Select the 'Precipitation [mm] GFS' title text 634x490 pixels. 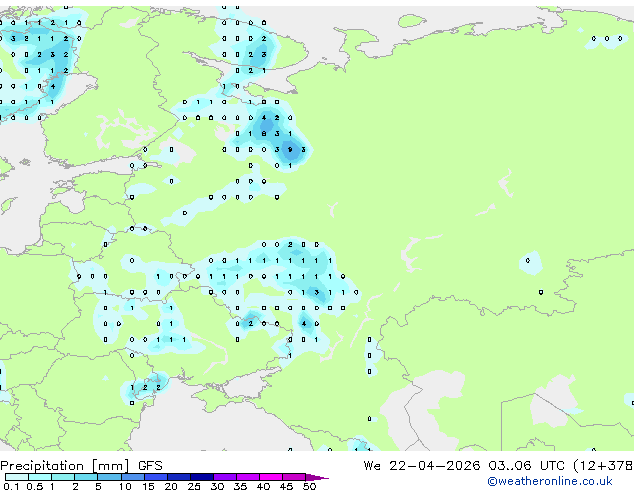pos(81,466)
